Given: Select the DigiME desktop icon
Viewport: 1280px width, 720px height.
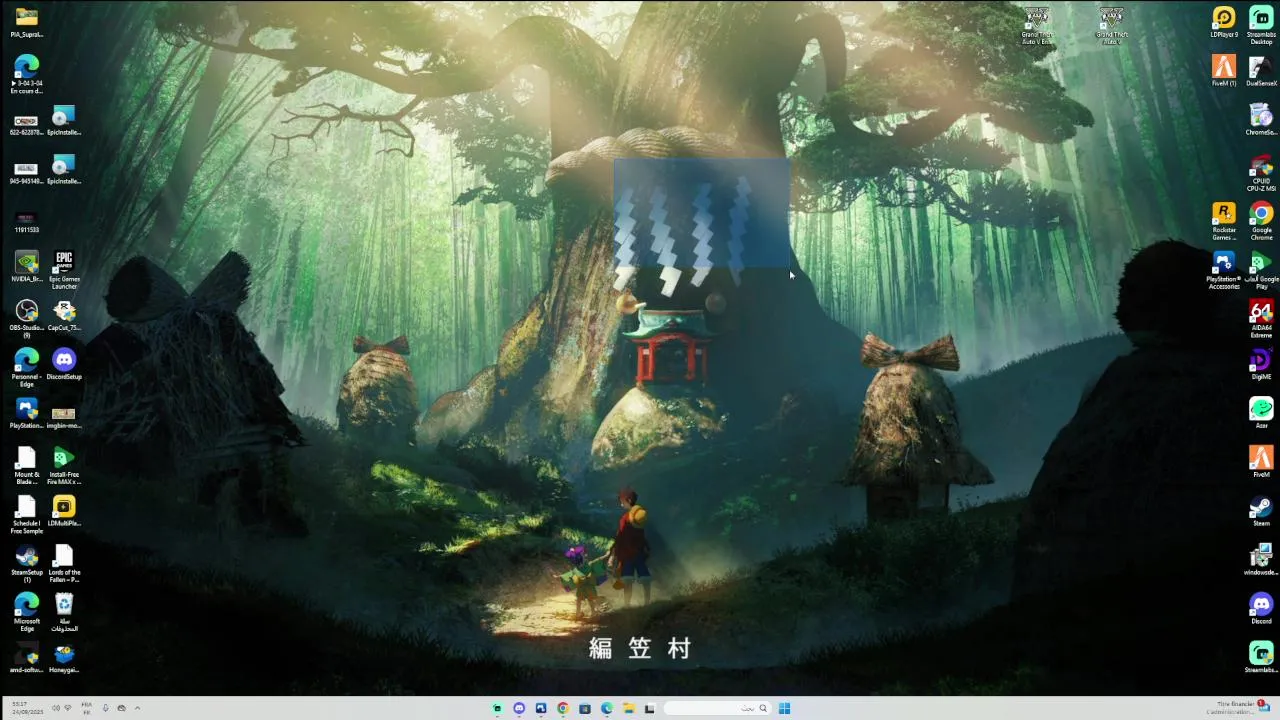Looking at the screenshot, I should point(1261,365).
